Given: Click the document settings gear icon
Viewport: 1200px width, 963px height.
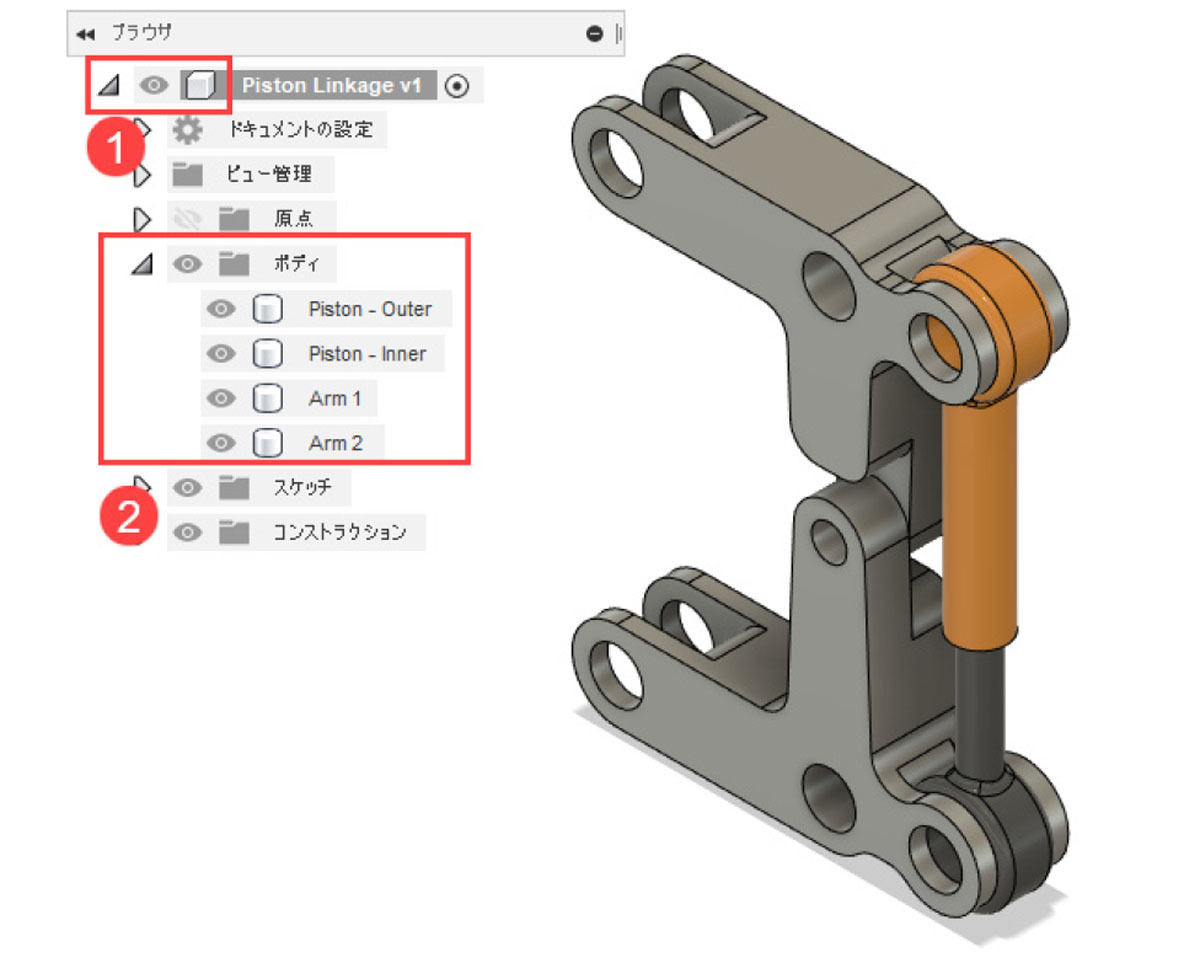Looking at the screenshot, I should point(186,130).
